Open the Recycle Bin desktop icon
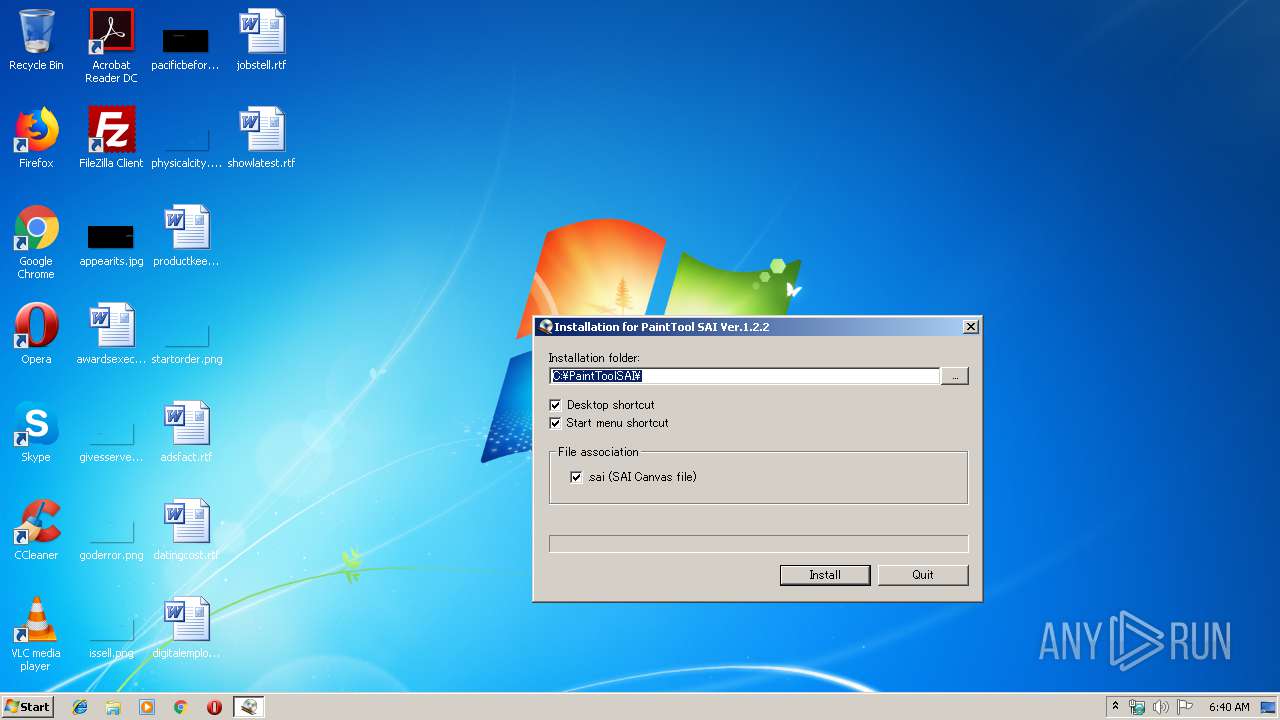 click(36, 40)
